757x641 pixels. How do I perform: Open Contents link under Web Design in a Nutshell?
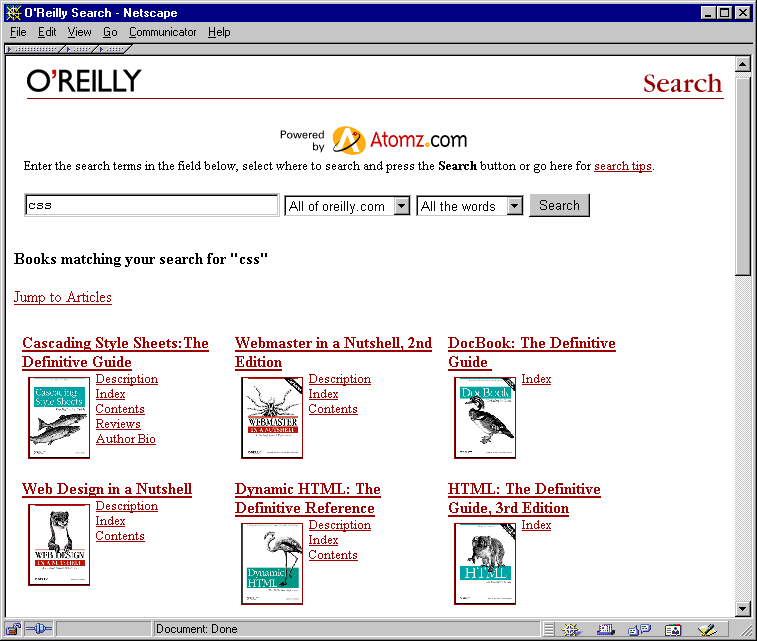(120, 536)
